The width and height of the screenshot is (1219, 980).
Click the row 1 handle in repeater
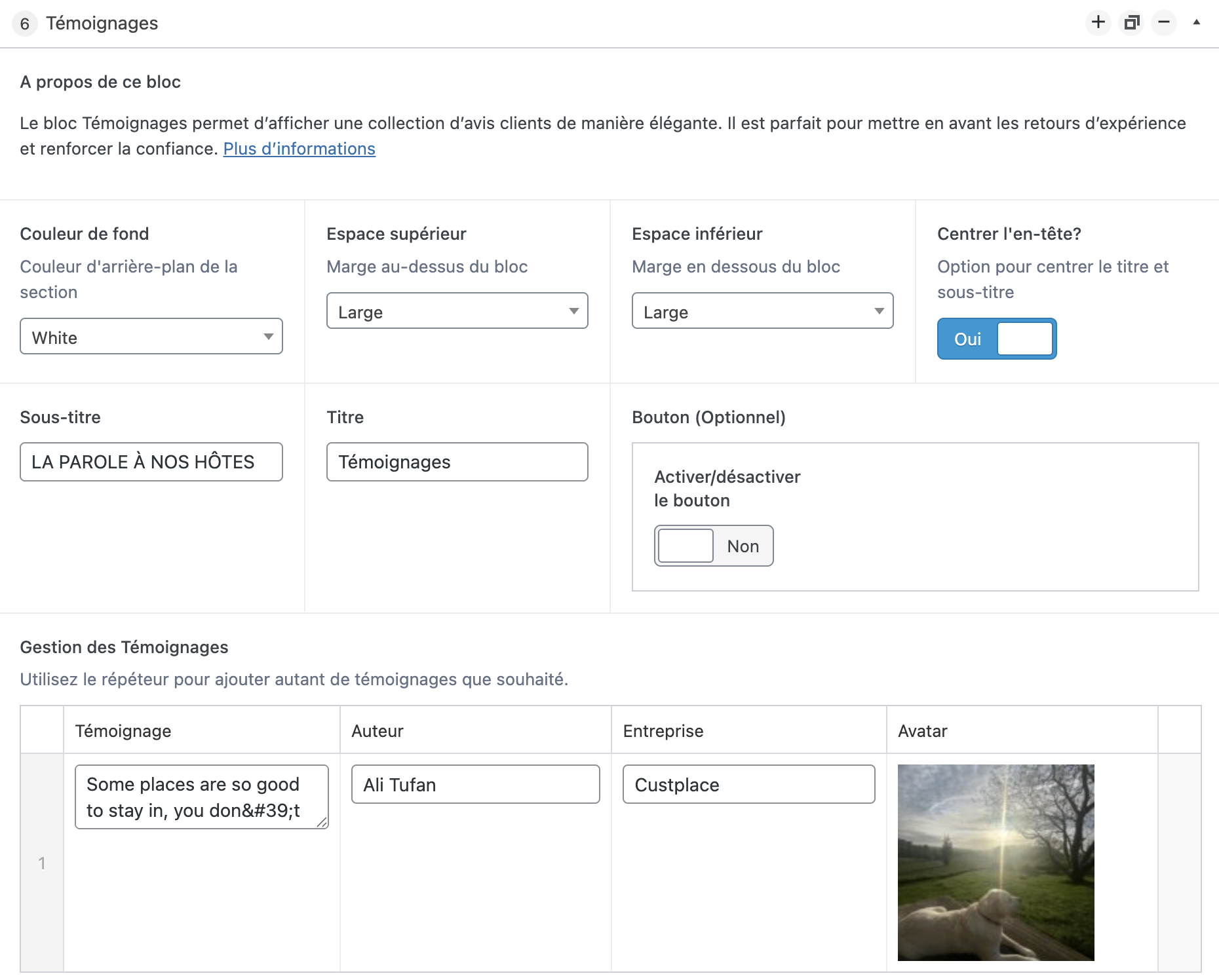tap(42, 863)
